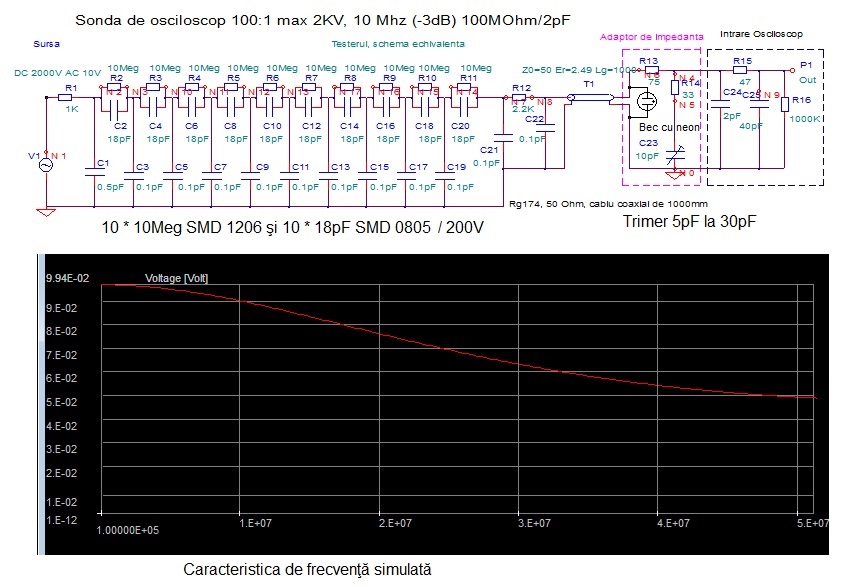
Task: Select the 'DC 2000V AC 10V' source value
Action: [57, 73]
